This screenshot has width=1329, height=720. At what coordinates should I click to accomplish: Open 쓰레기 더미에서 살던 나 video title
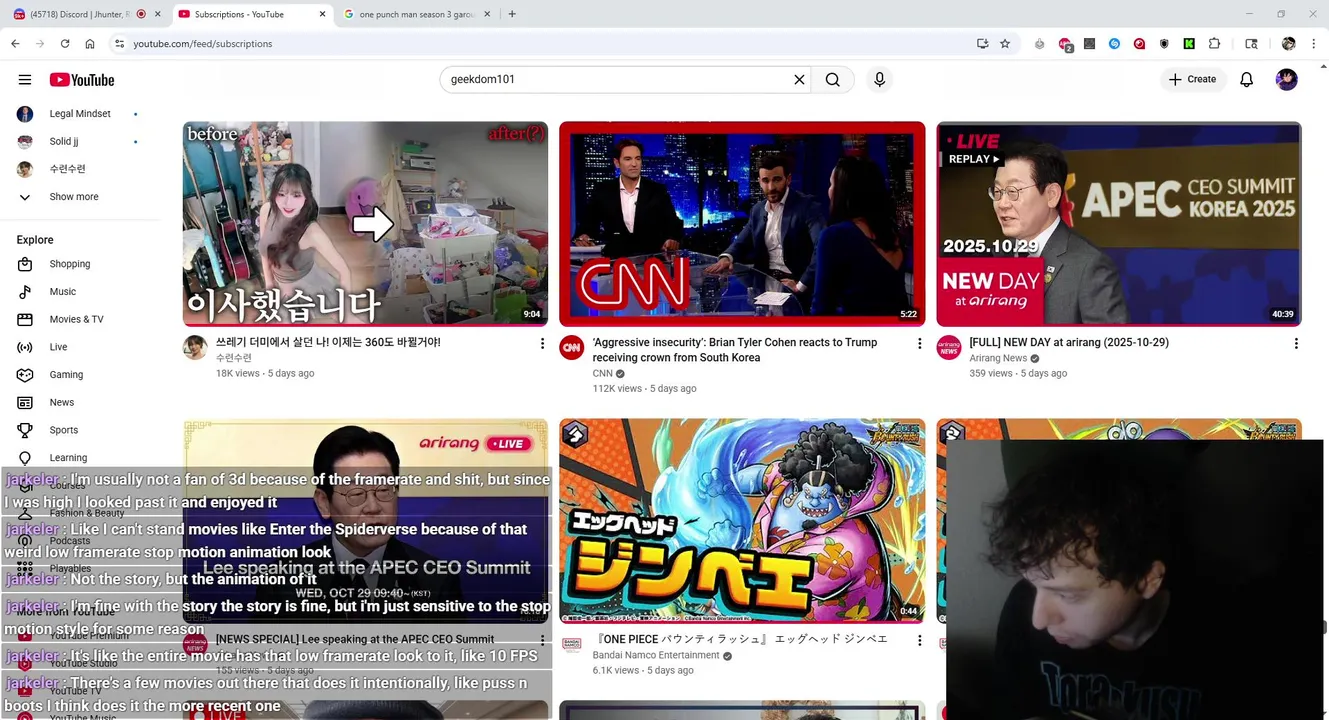(328, 342)
